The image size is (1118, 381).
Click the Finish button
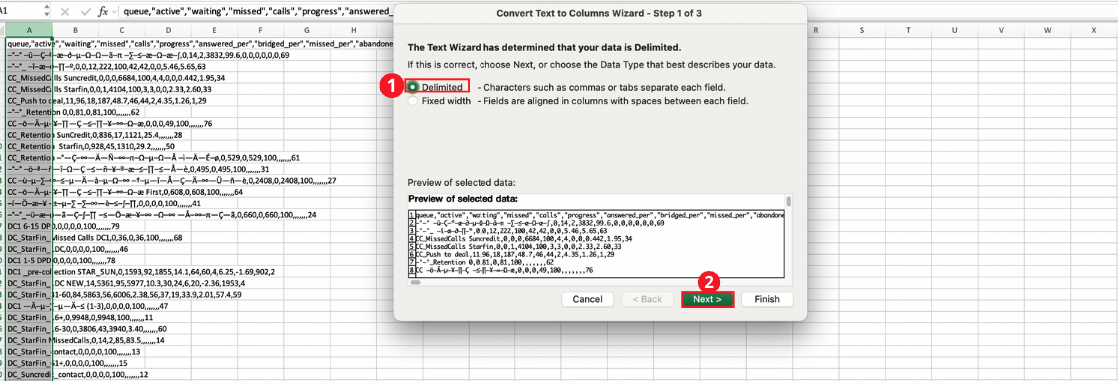(767, 300)
